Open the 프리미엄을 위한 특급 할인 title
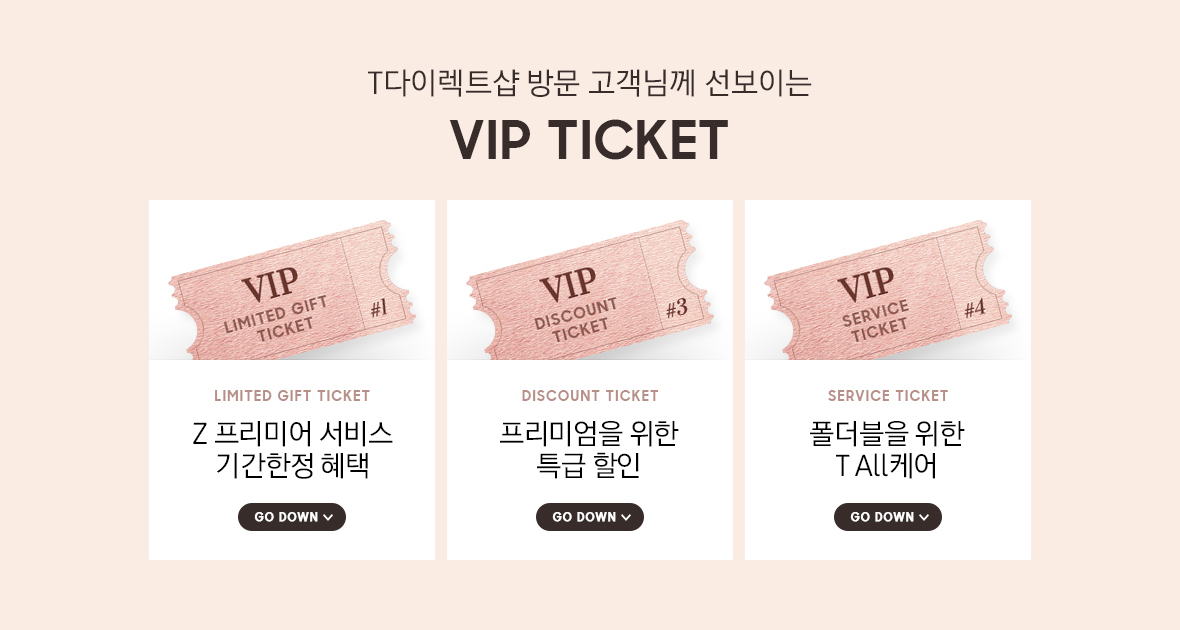 click(x=588, y=449)
